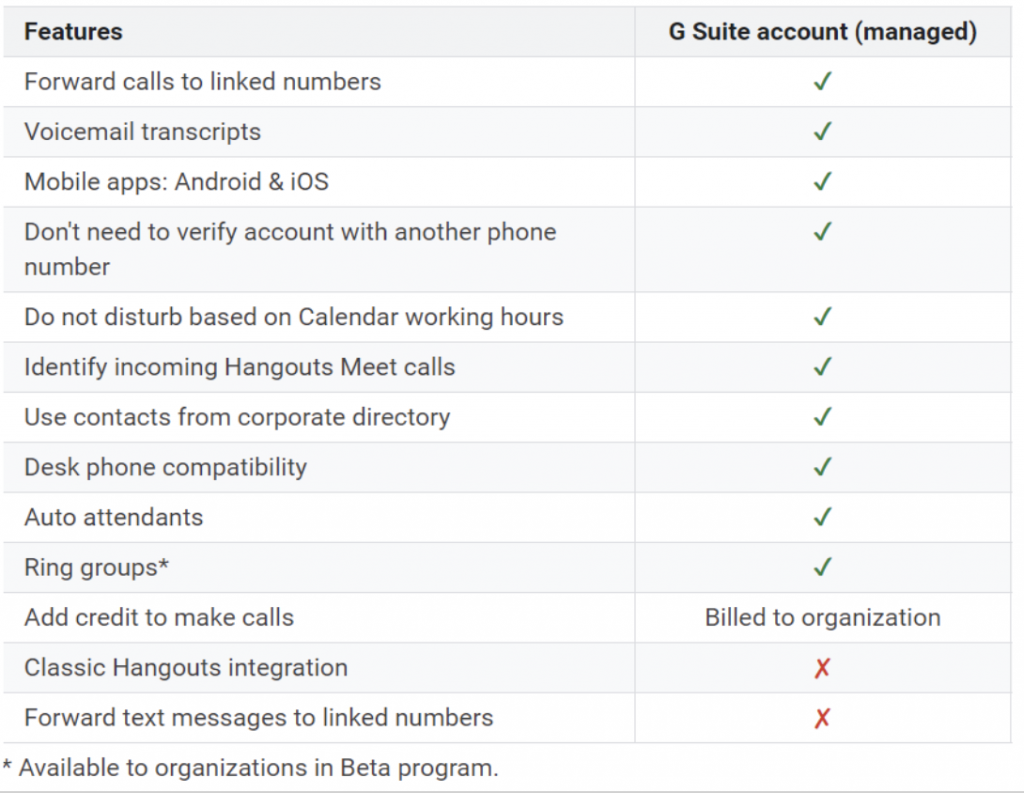Select the checkmark beside Mobile apps: Android & iOS

pyautogui.click(x=822, y=182)
